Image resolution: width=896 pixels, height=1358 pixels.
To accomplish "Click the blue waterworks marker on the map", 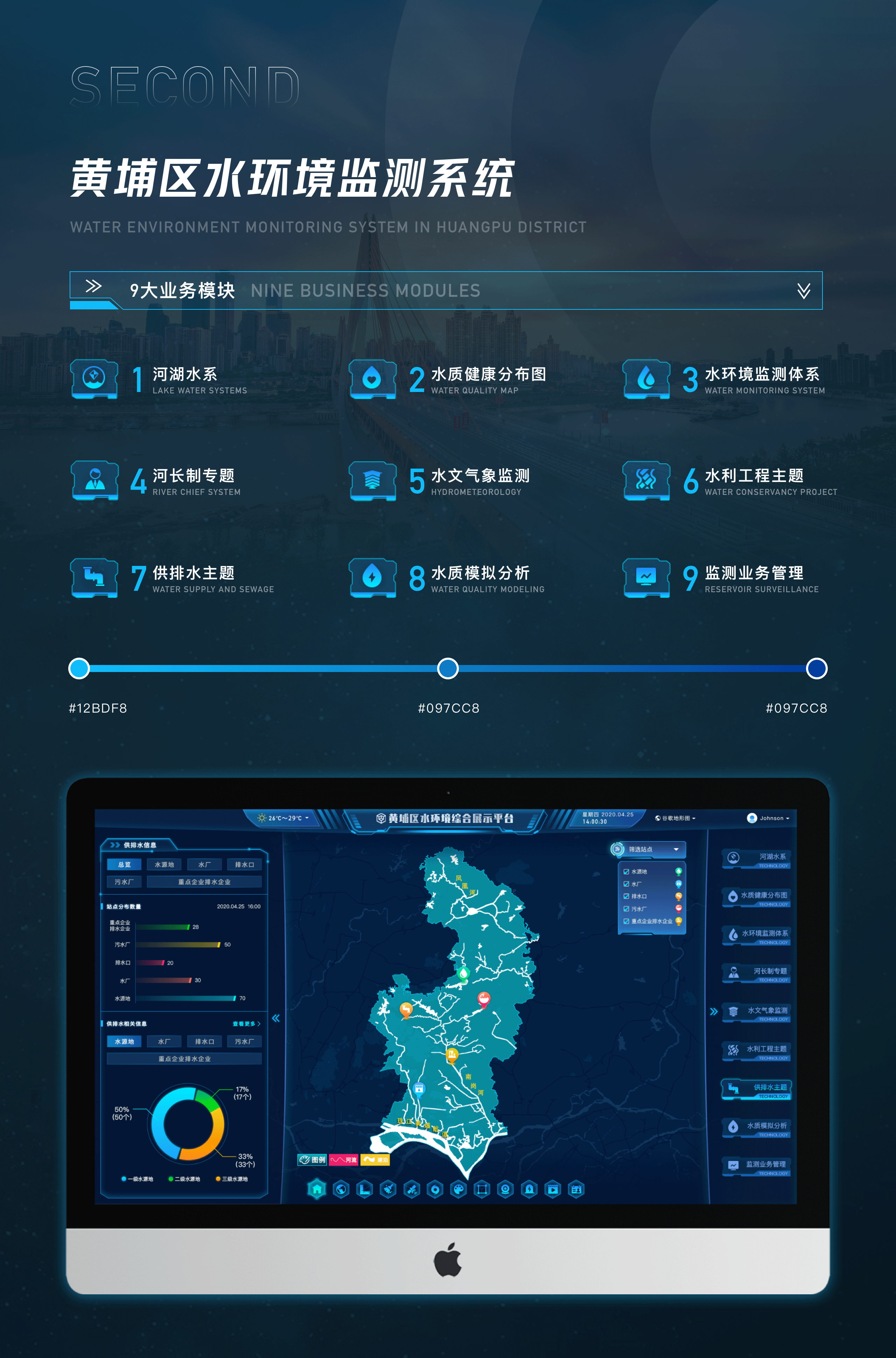I will click(419, 1090).
